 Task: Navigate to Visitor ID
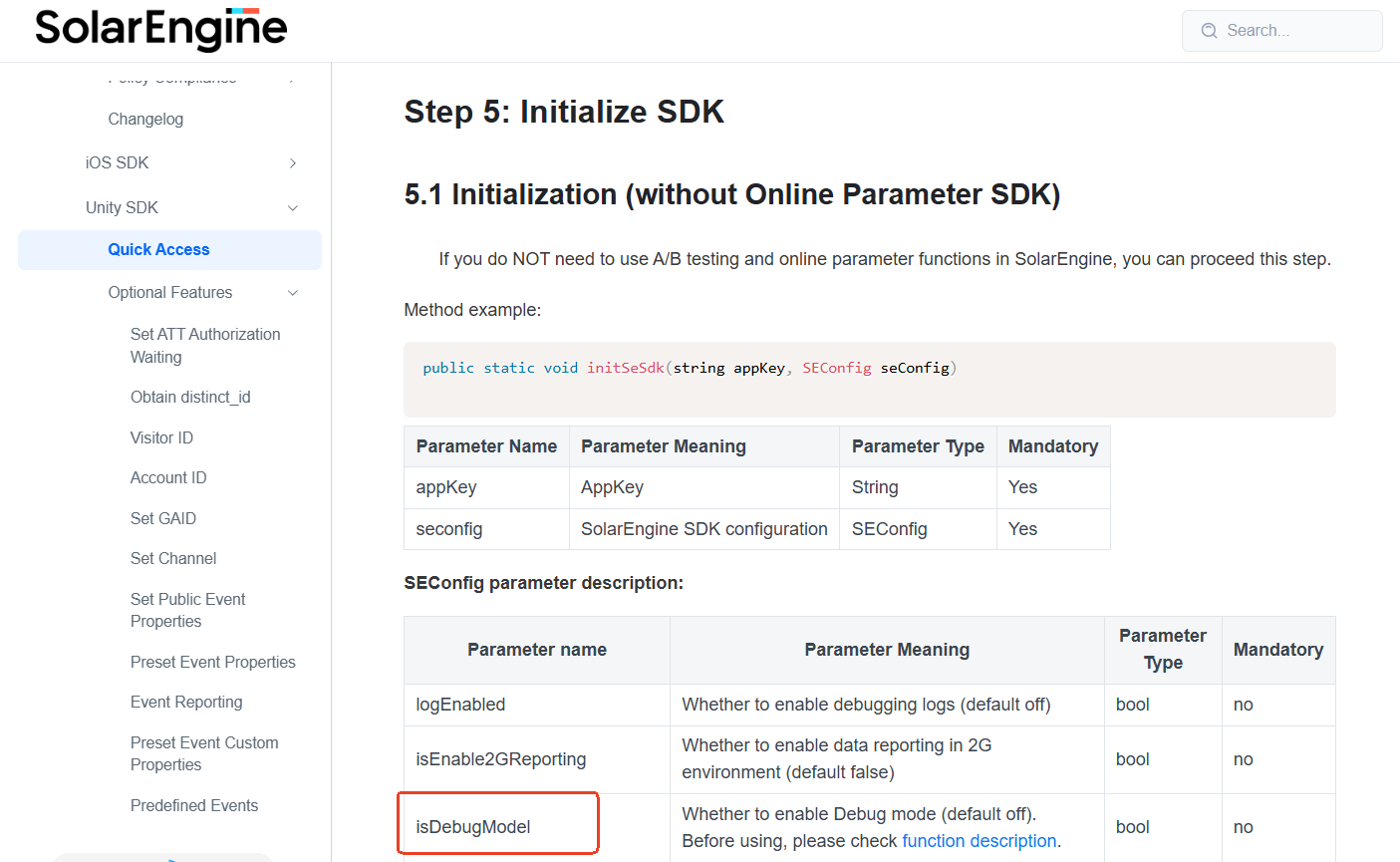(161, 438)
